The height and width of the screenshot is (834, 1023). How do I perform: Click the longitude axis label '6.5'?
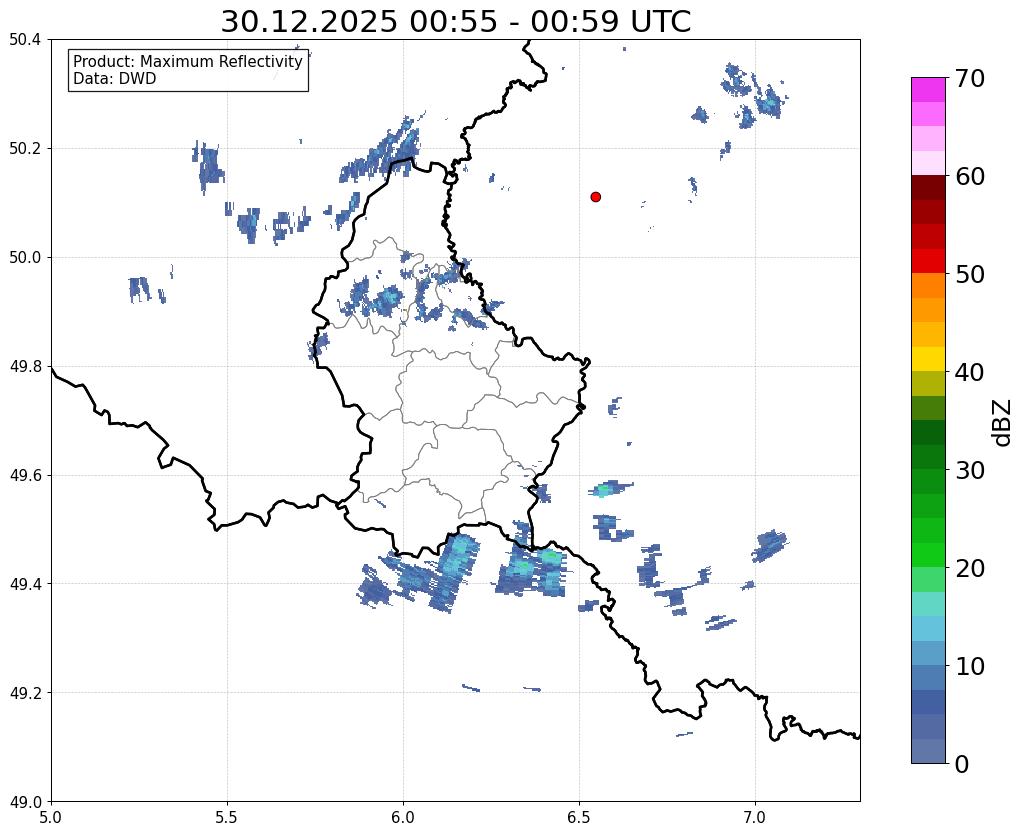point(579,818)
